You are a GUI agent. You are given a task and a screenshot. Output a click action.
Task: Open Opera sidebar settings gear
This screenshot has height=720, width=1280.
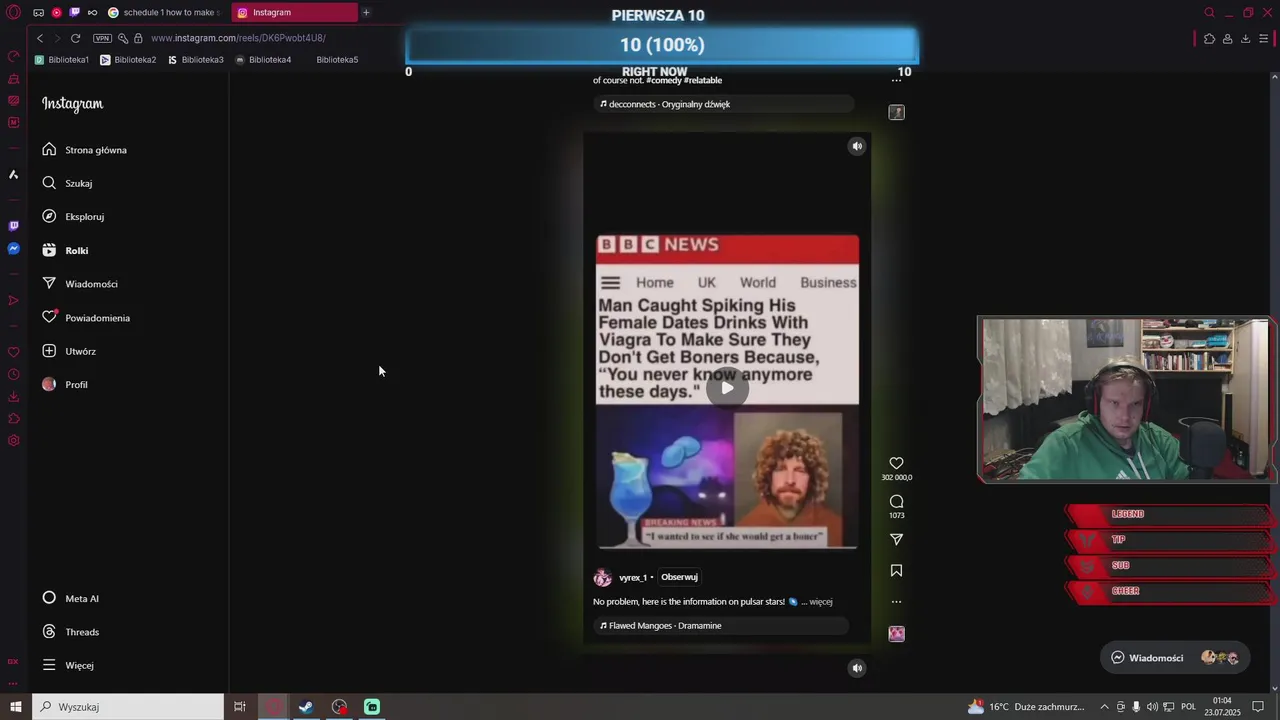tap(13, 441)
